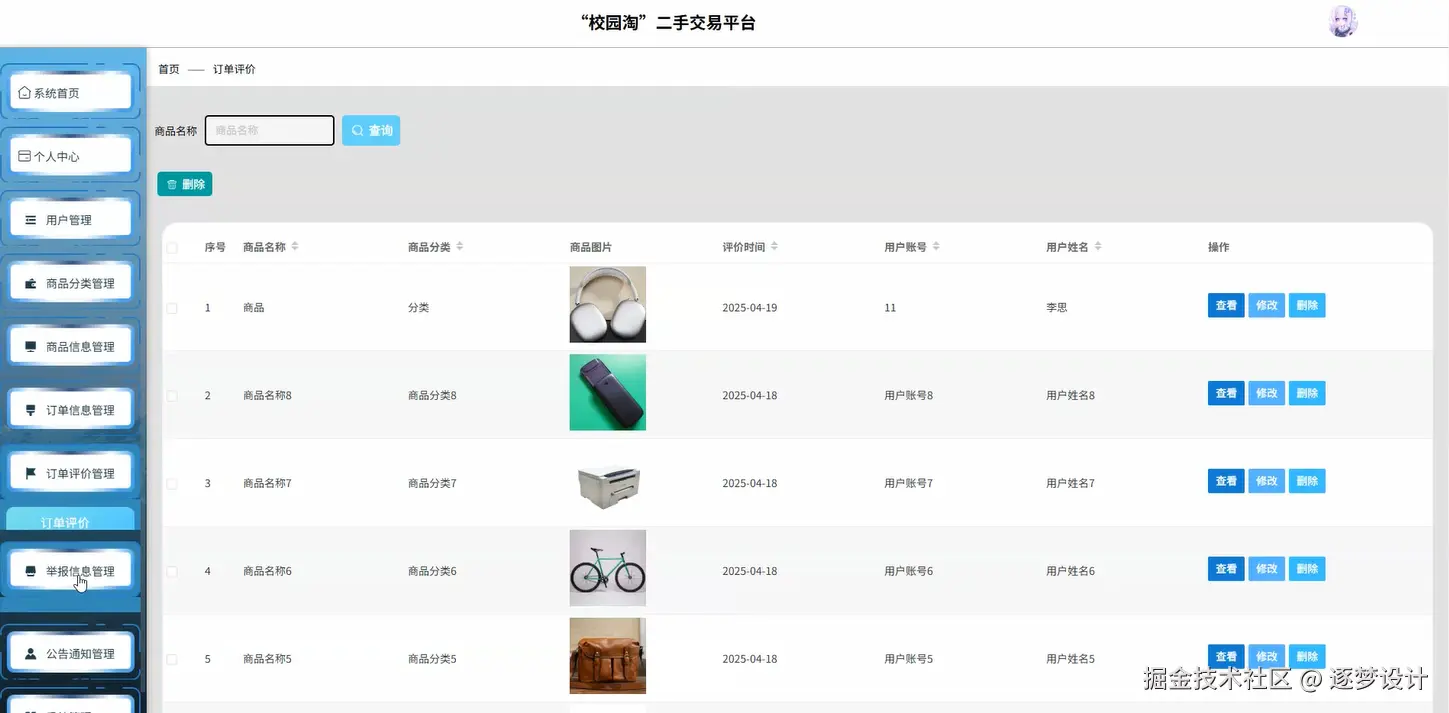Click the teal 删除 batch delete button
Image resolution: width=1449 pixels, height=713 pixels.
click(185, 184)
